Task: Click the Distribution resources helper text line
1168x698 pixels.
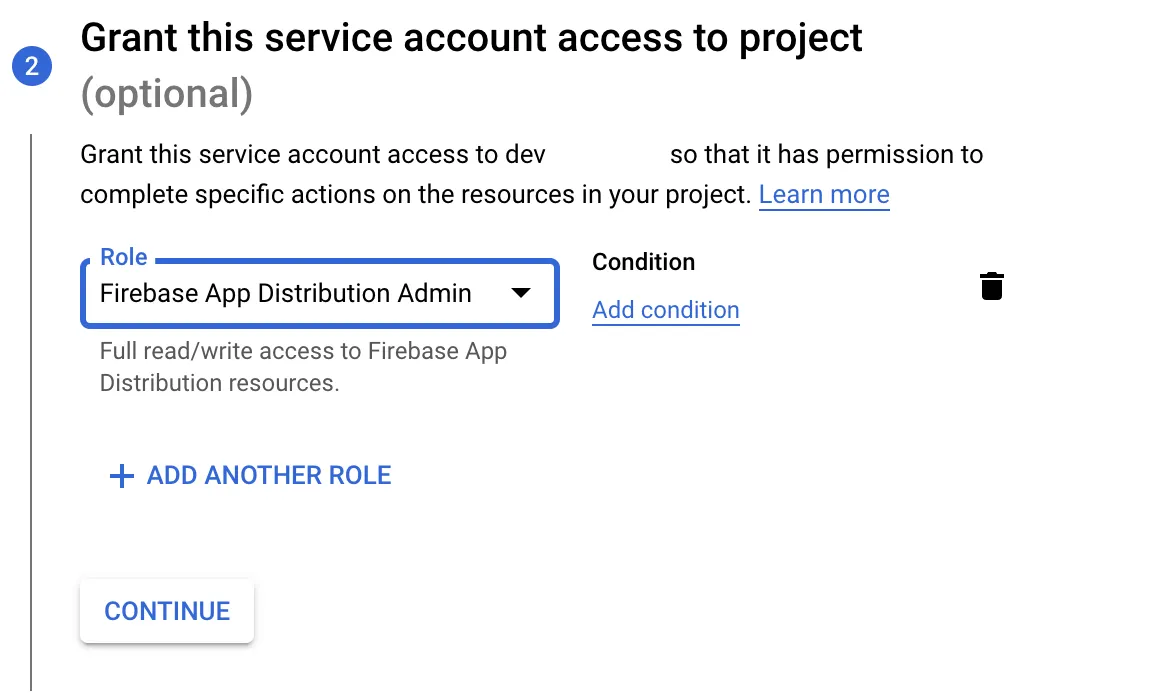Action: tap(220, 383)
